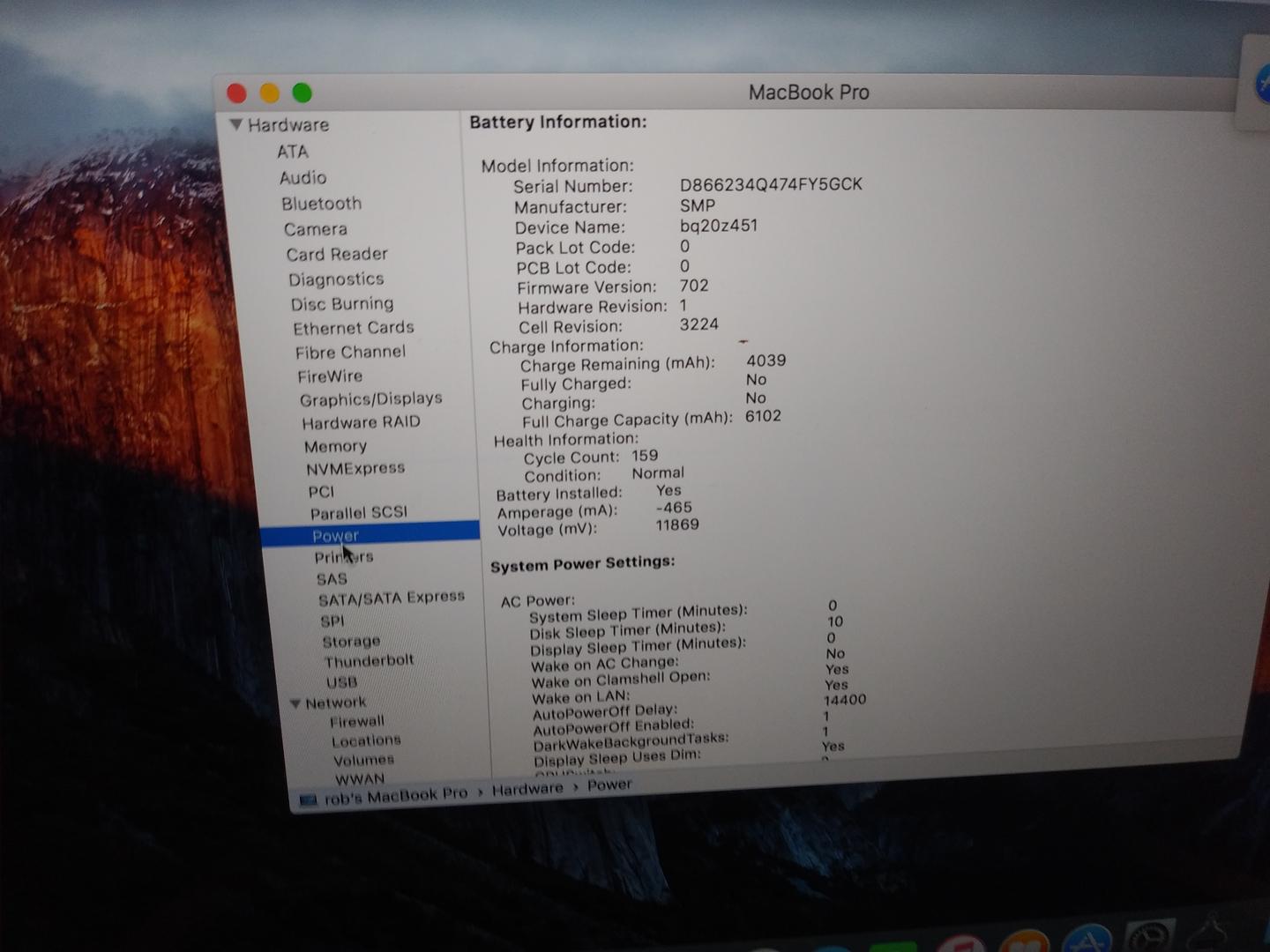Image resolution: width=1270 pixels, height=952 pixels.
Task: Select the highlighted Power entry
Action: 370,534
